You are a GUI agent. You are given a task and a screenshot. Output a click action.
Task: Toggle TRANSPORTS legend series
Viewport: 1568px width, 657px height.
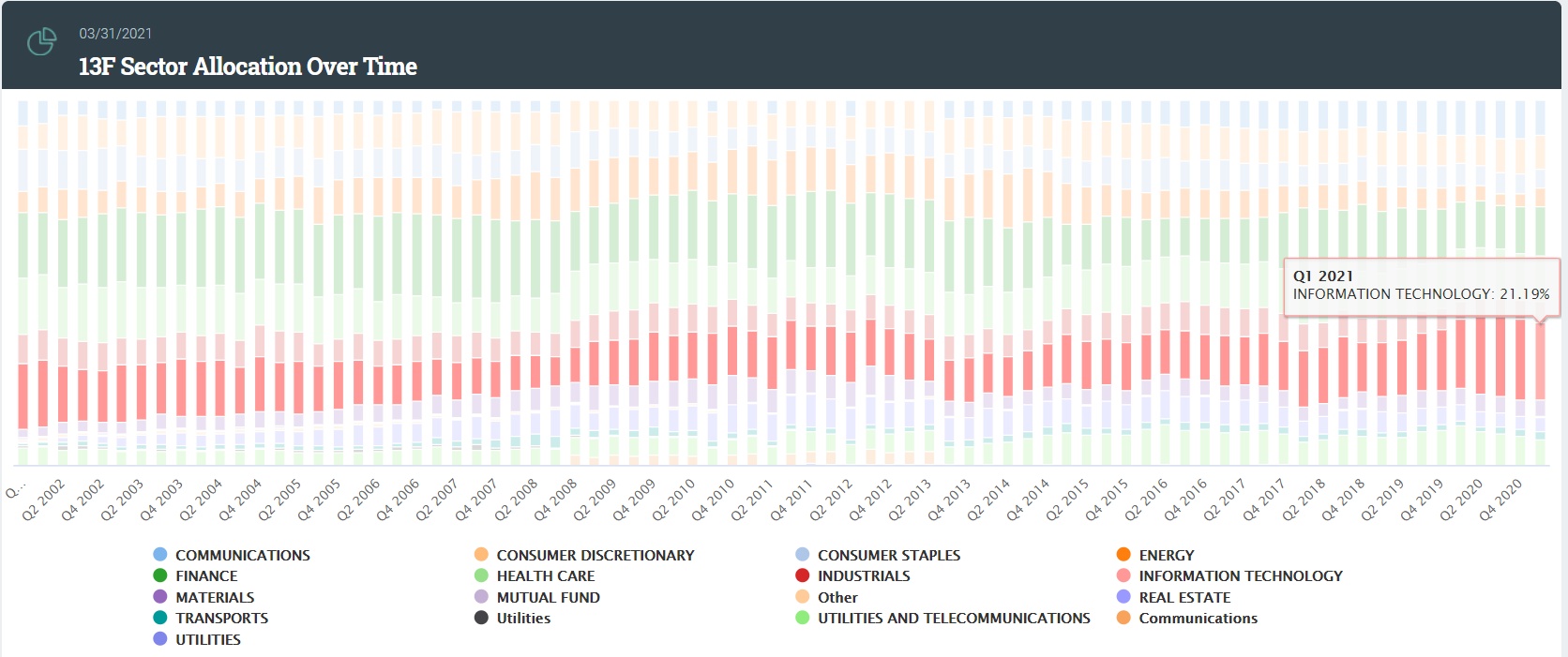tap(211, 618)
